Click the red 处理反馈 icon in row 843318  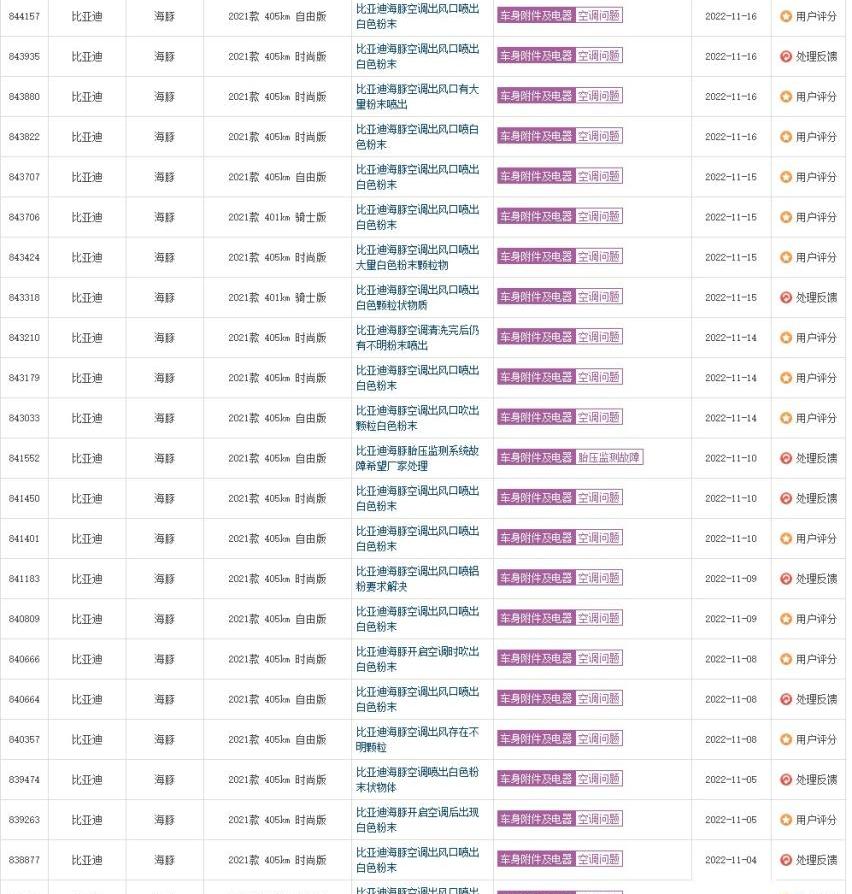click(786, 298)
